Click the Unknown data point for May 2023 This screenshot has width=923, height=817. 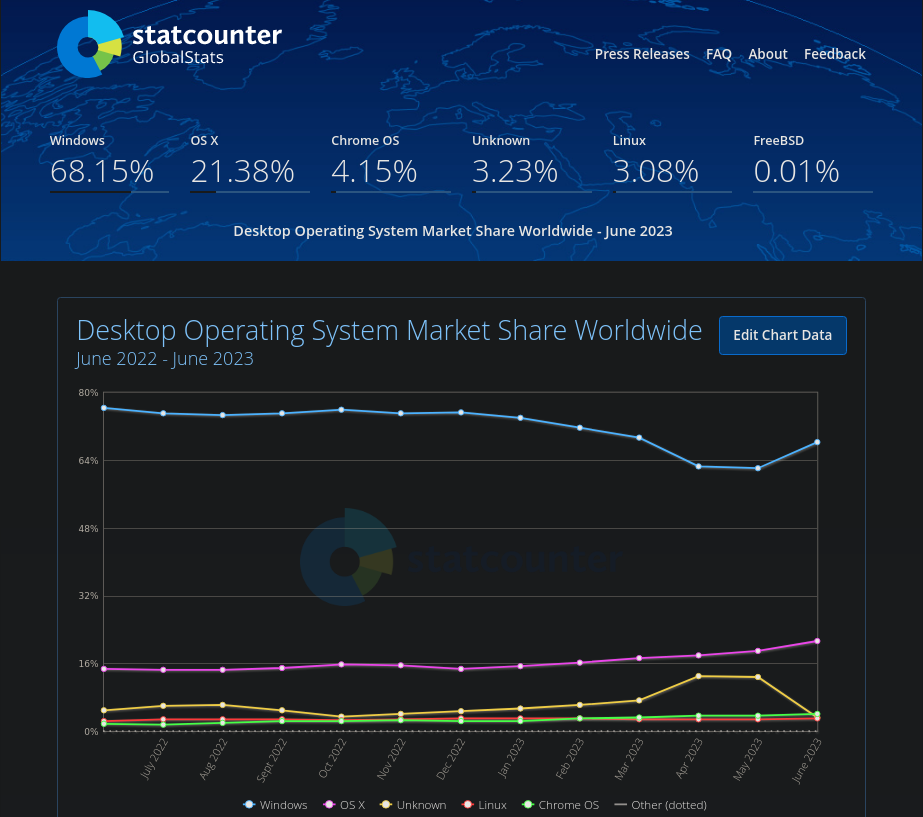tap(758, 677)
